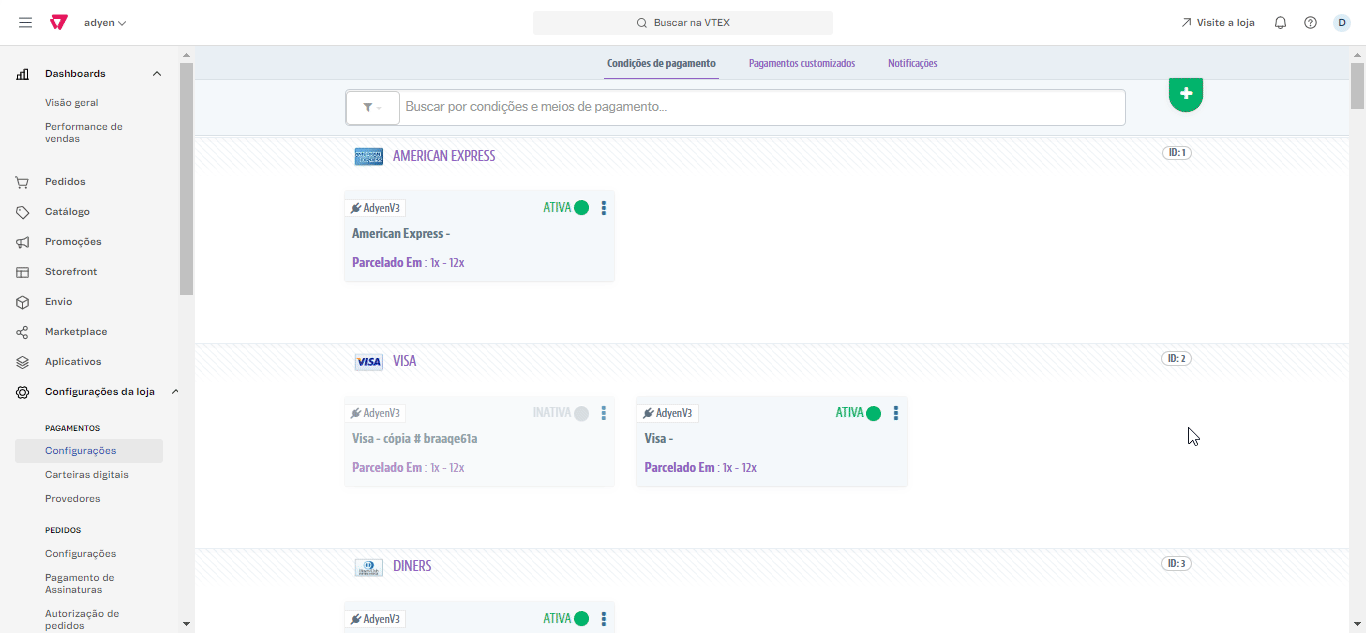Viewport: 1366px width, 633px height.
Task: Click the Aplicativos layers icon
Action: click(x=22, y=362)
